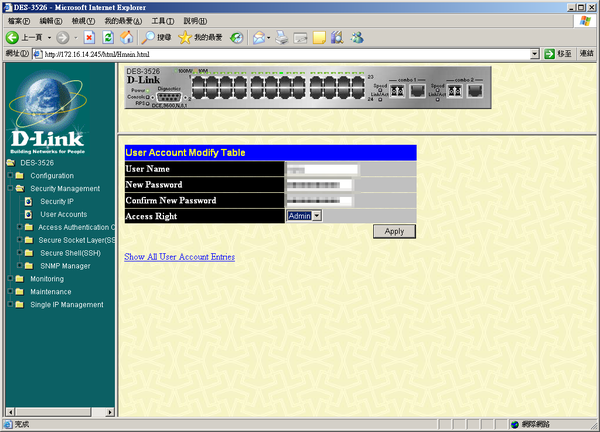Click the Print toolbar icon
Viewport: 600px width, 432px height.
pyautogui.click(x=282, y=37)
